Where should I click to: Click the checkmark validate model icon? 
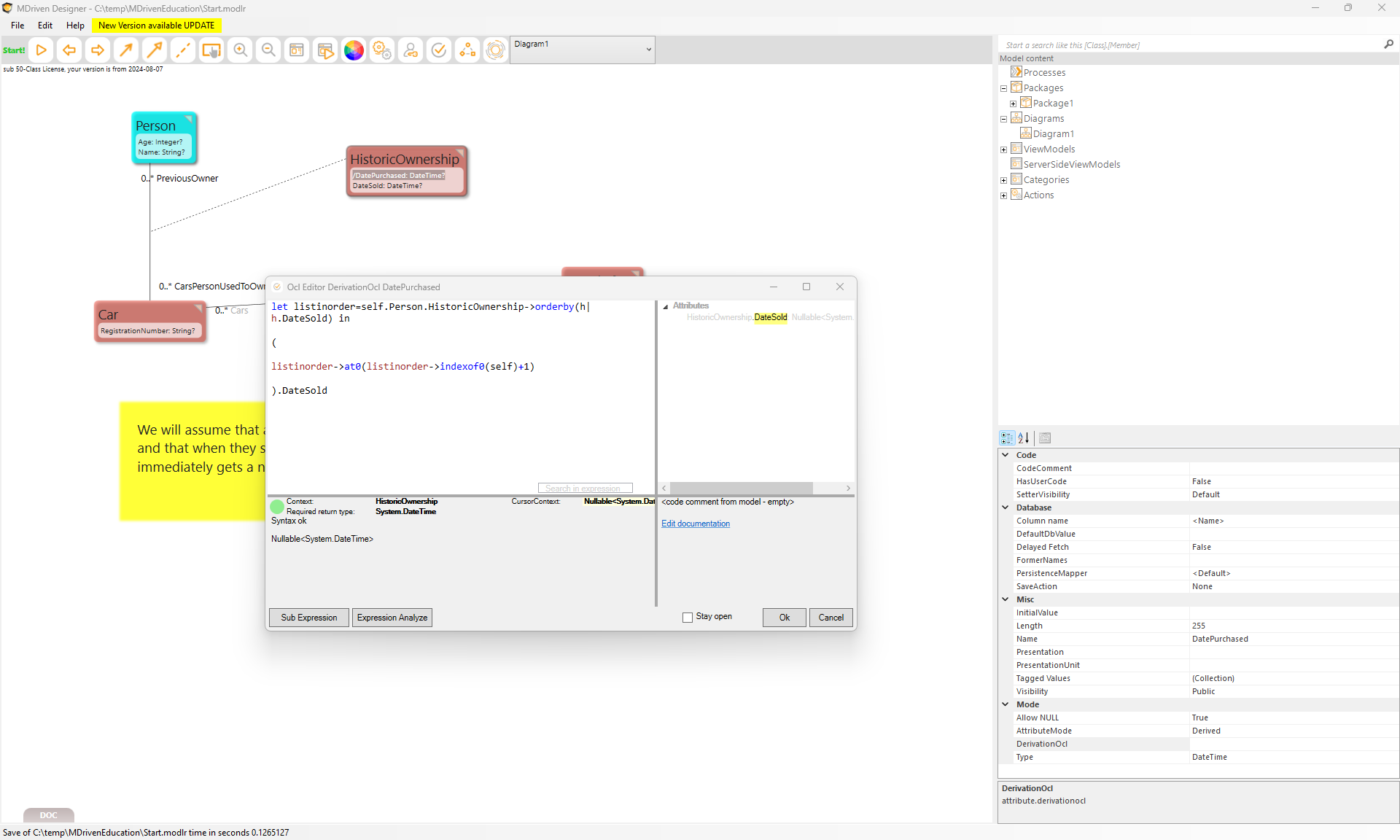[x=439, y=50]
